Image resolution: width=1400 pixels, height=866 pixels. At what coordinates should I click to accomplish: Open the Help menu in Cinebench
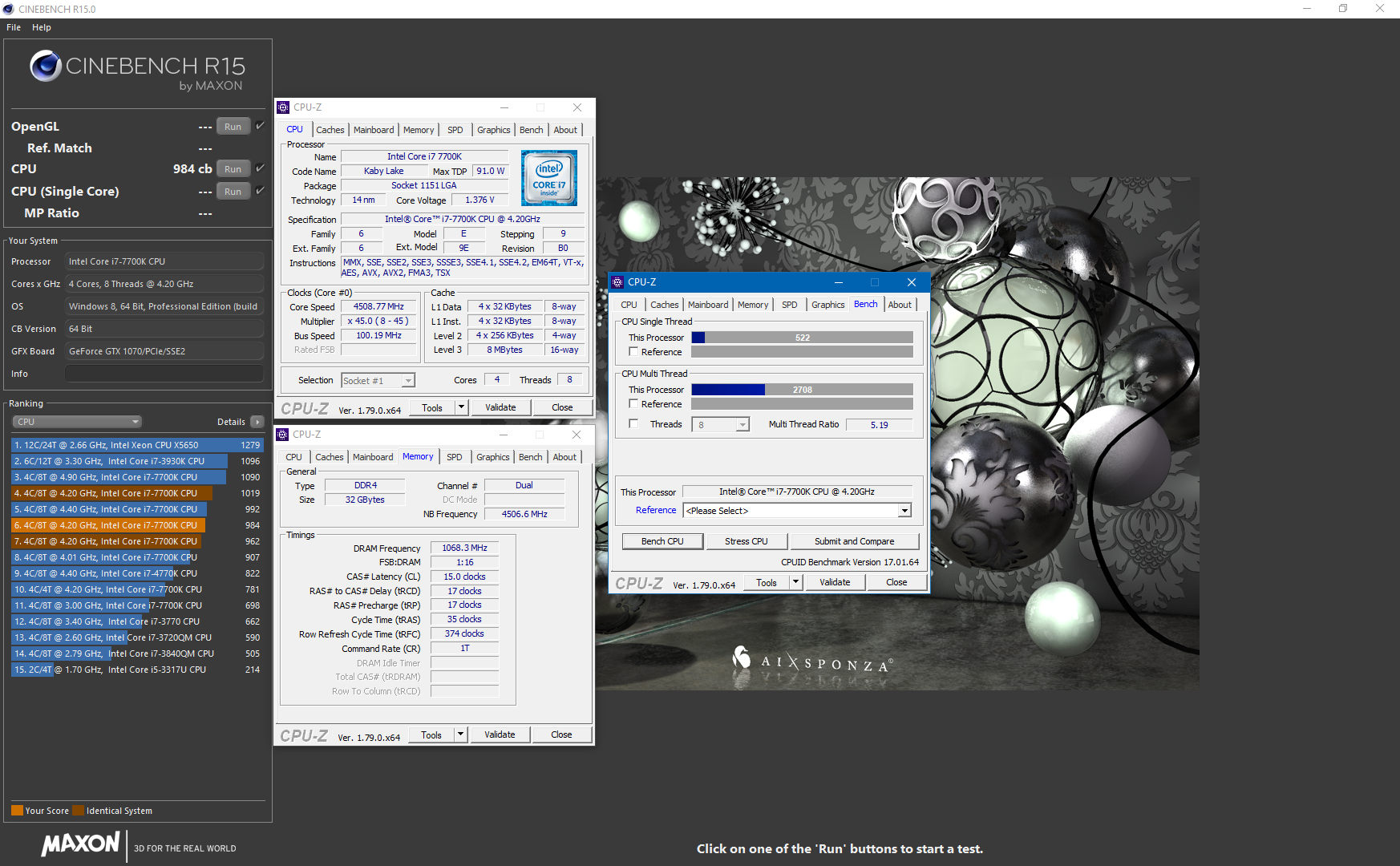pyautogui.click(x=42, y=27)
